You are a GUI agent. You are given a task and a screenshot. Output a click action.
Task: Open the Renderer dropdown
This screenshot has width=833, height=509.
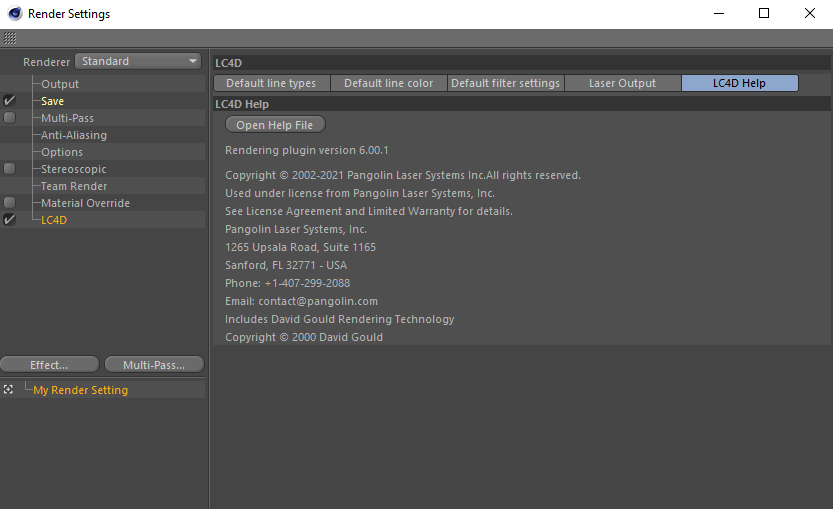click(x=139, y=61)
